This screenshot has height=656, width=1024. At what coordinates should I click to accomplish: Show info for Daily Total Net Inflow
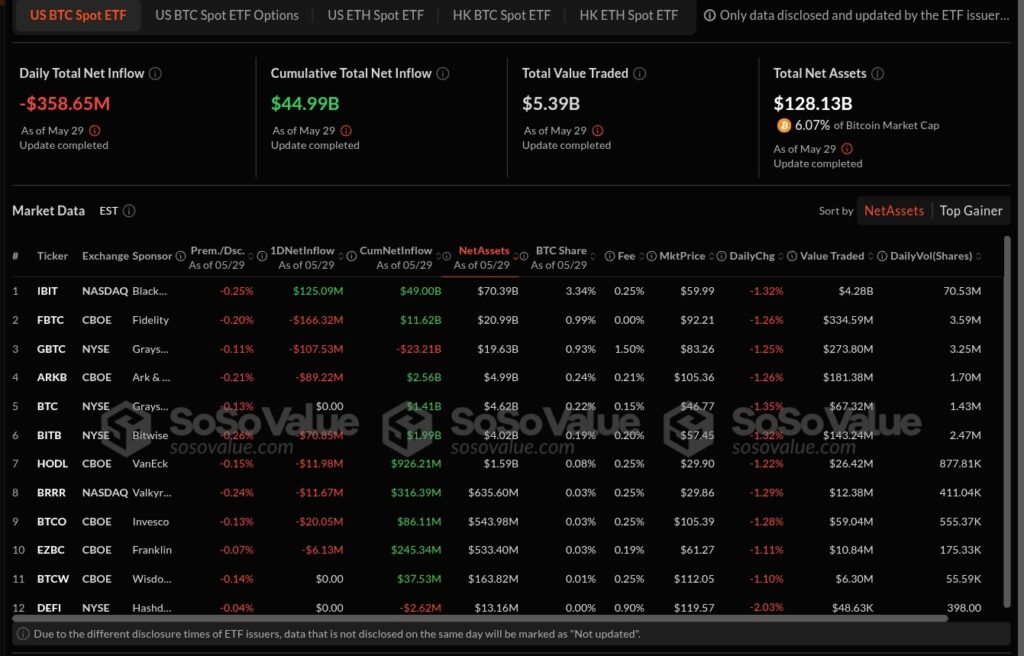(155, 74)
